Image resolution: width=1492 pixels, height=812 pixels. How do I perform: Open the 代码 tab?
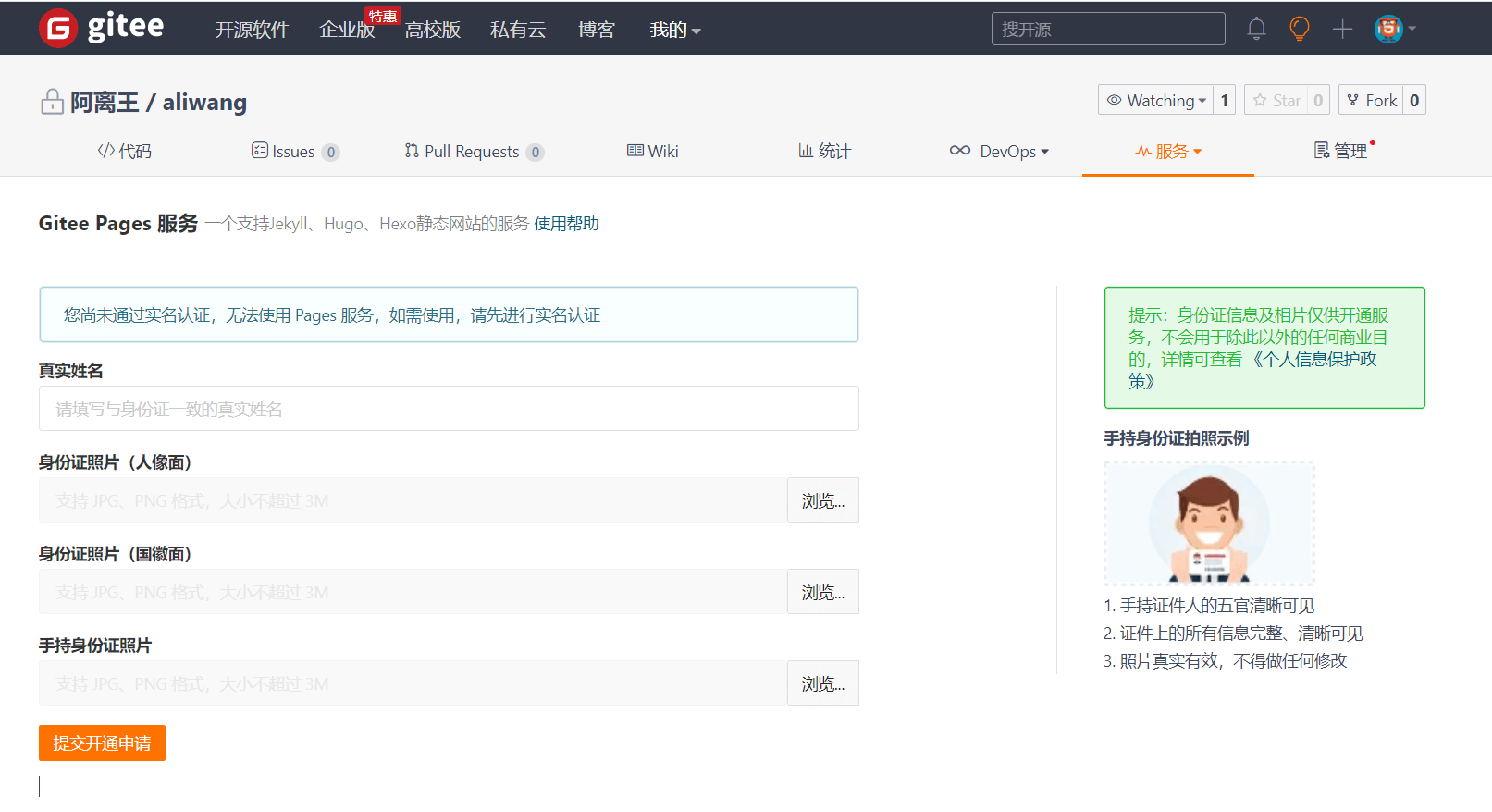[x=124, y=151]
